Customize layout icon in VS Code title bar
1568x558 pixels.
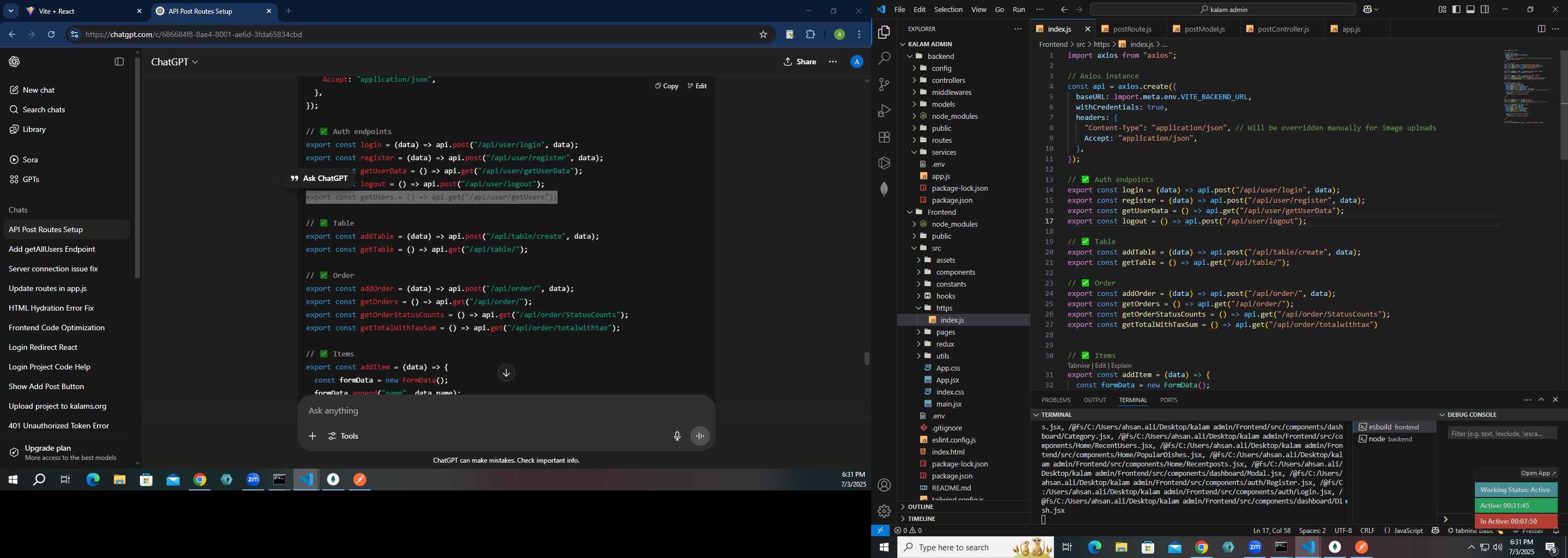(1442, 9)
